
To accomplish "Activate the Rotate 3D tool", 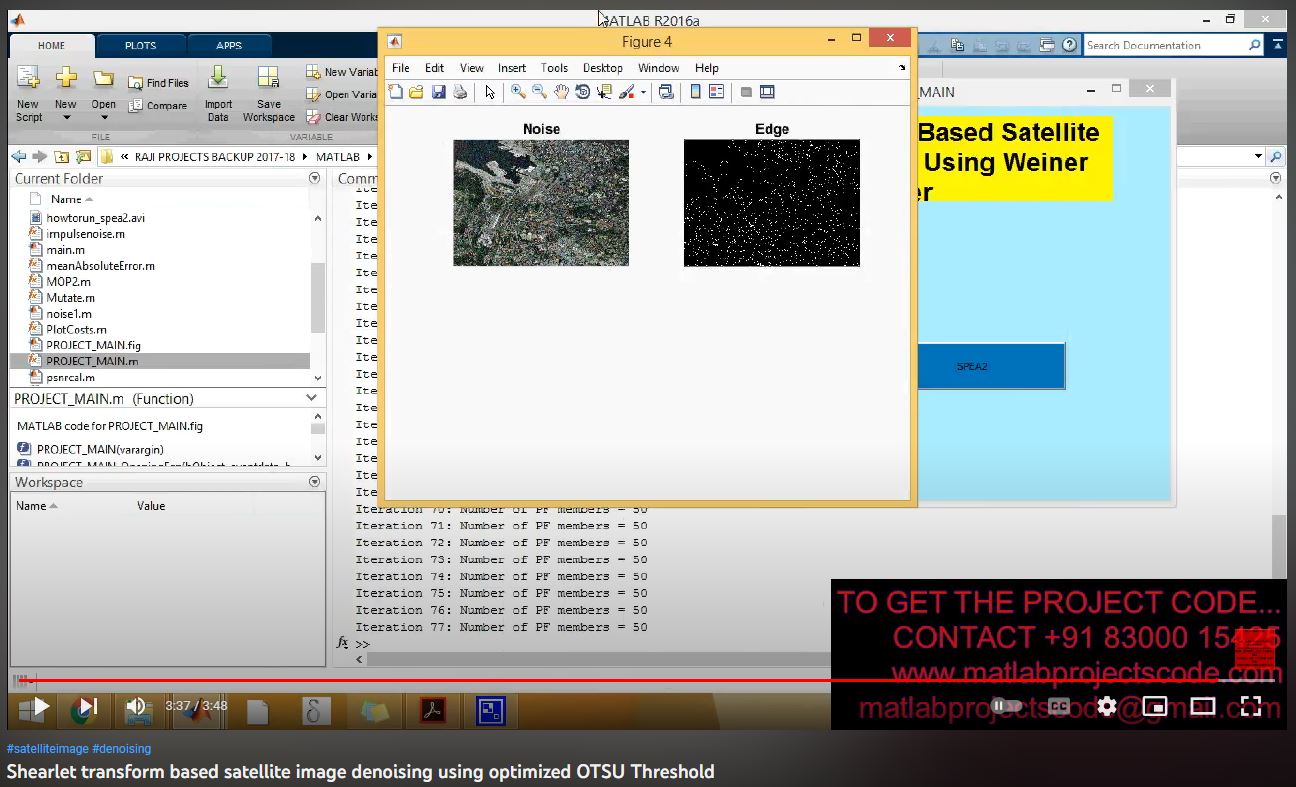I will coord(582,92).
